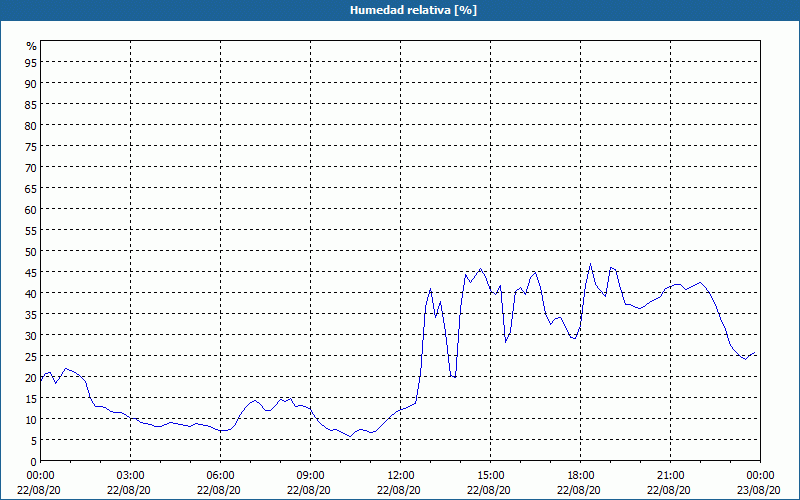The height and width of the screenshot is (500, 800).
Task: Click the y-axis value '0'
Action: click(34, 462)
